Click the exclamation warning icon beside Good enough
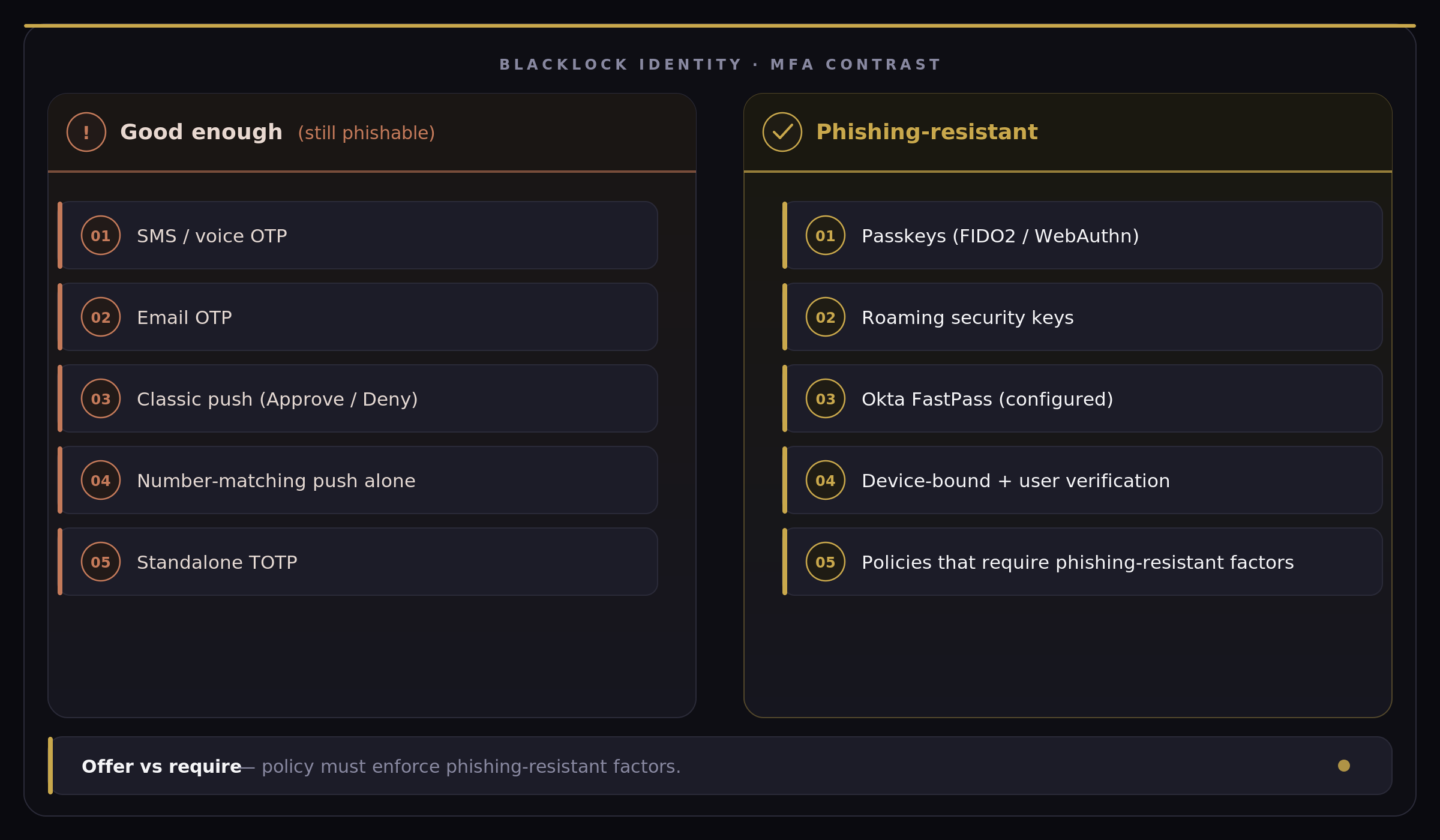The width and height of the screenshot is (1440, 840). click(86, 132)
